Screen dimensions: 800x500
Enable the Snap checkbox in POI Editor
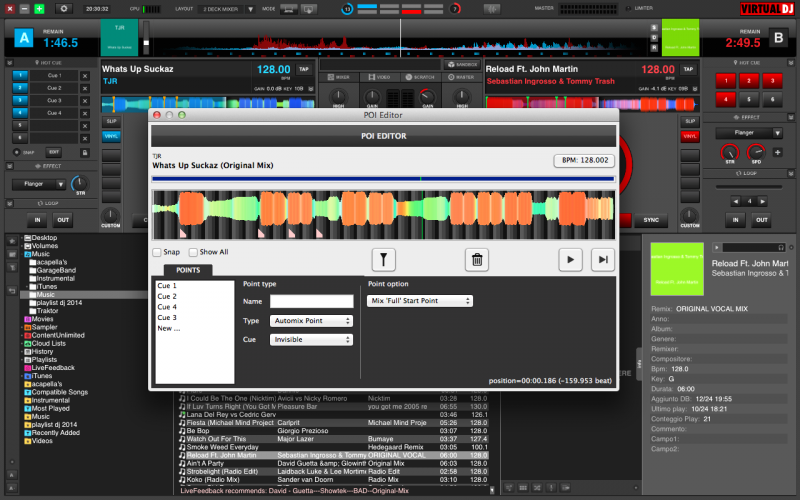pos(157,252)
